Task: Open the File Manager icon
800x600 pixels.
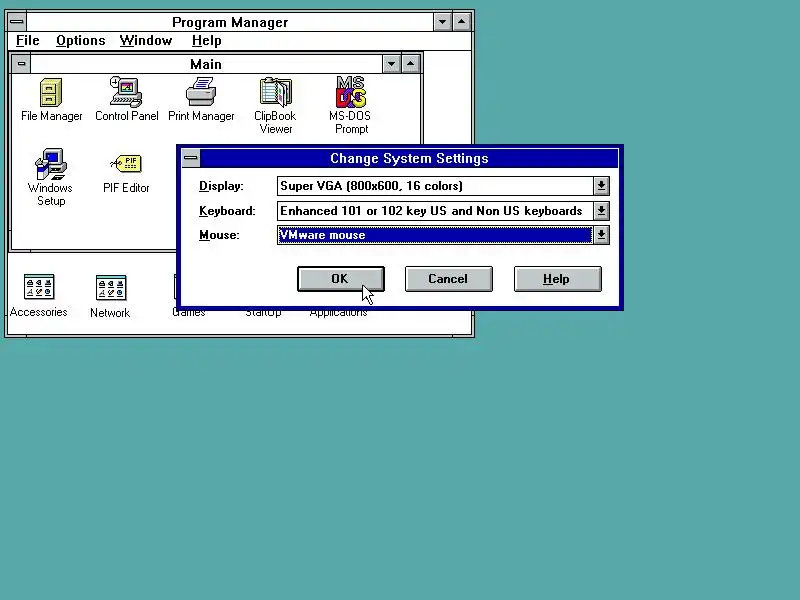Action: tap(51, 92)
